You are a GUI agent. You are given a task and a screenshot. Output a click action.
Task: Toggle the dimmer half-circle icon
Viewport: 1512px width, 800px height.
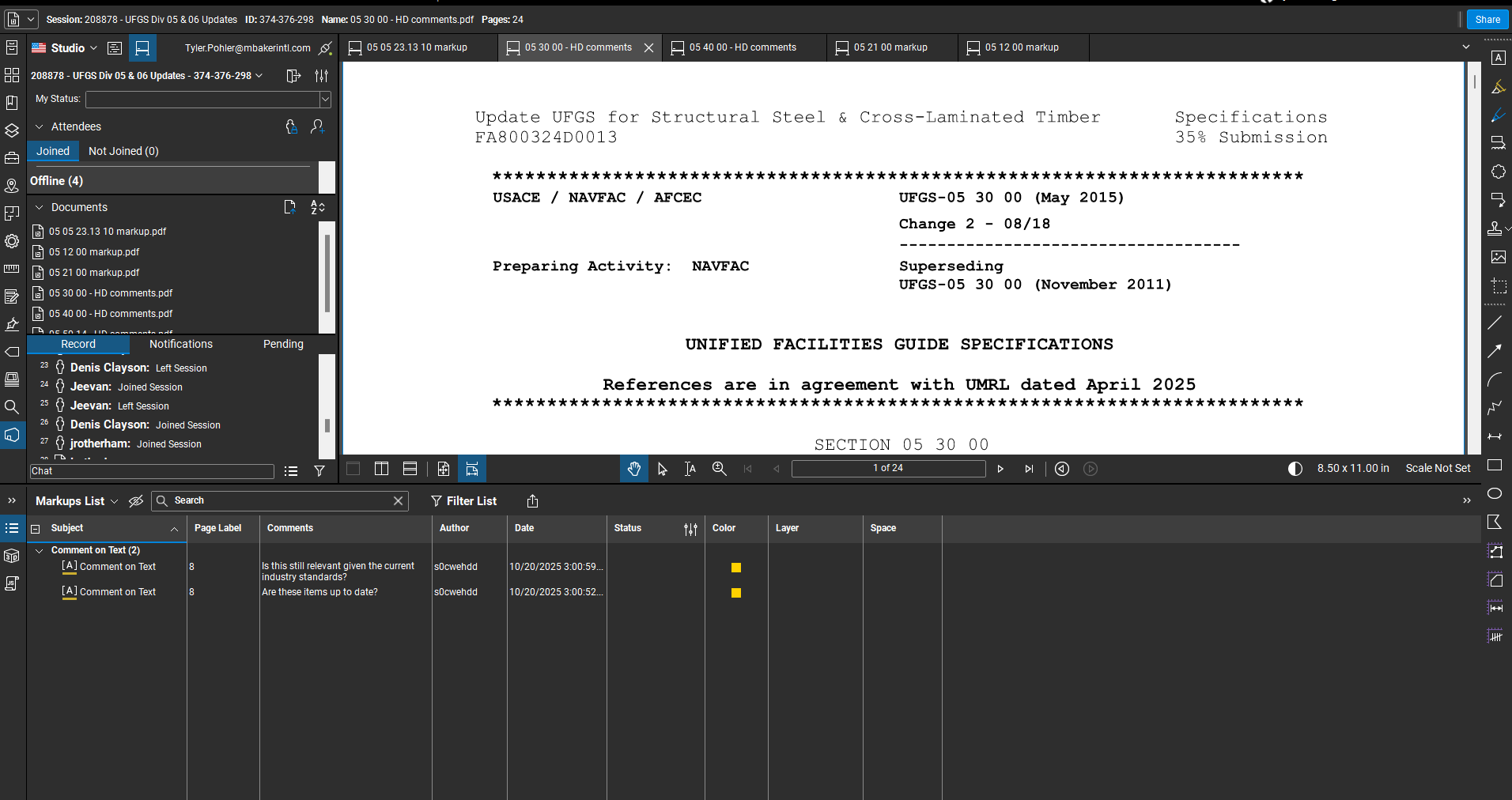point(1295,469)
